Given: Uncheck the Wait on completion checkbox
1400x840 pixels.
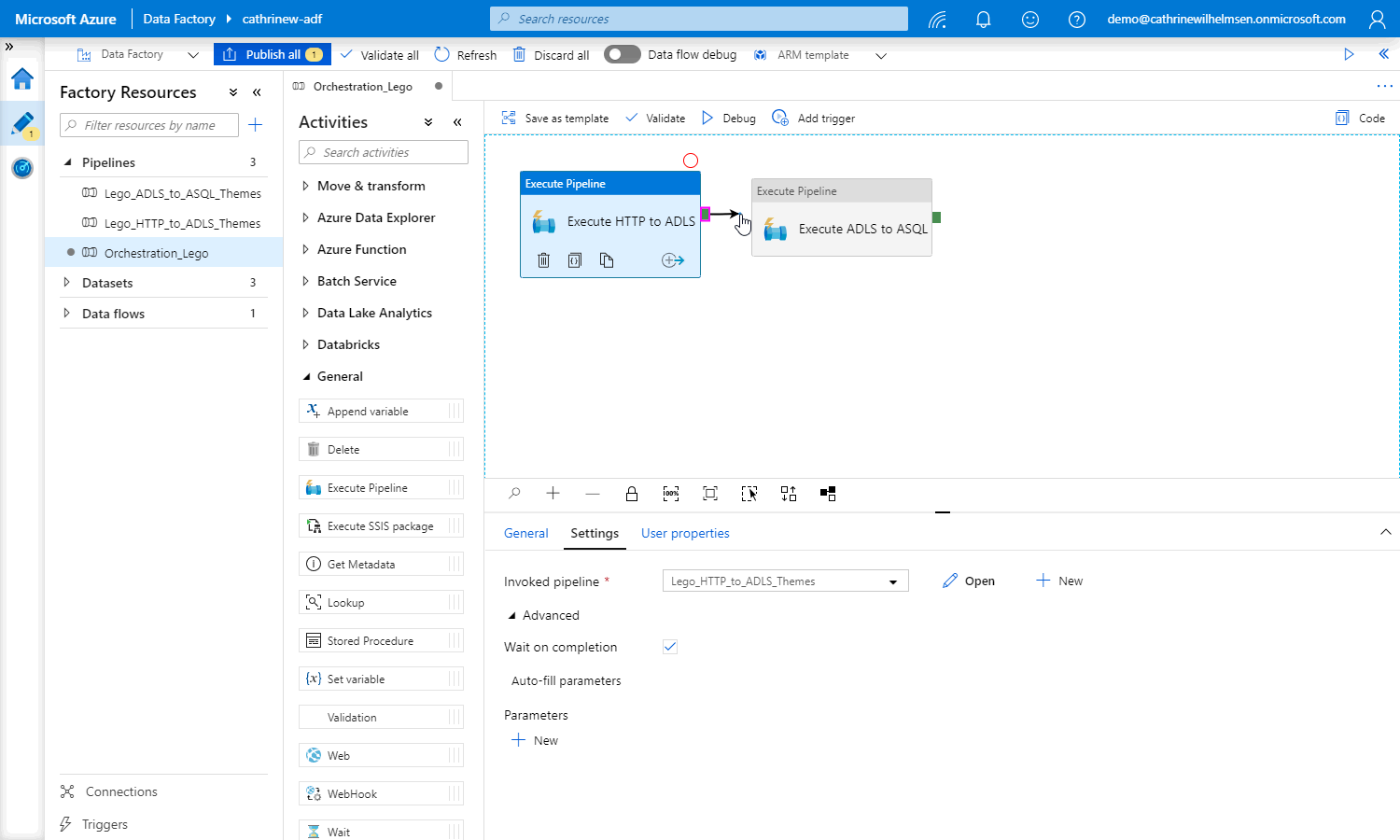Looking at the screenshot, I should [x=670, y=647].
